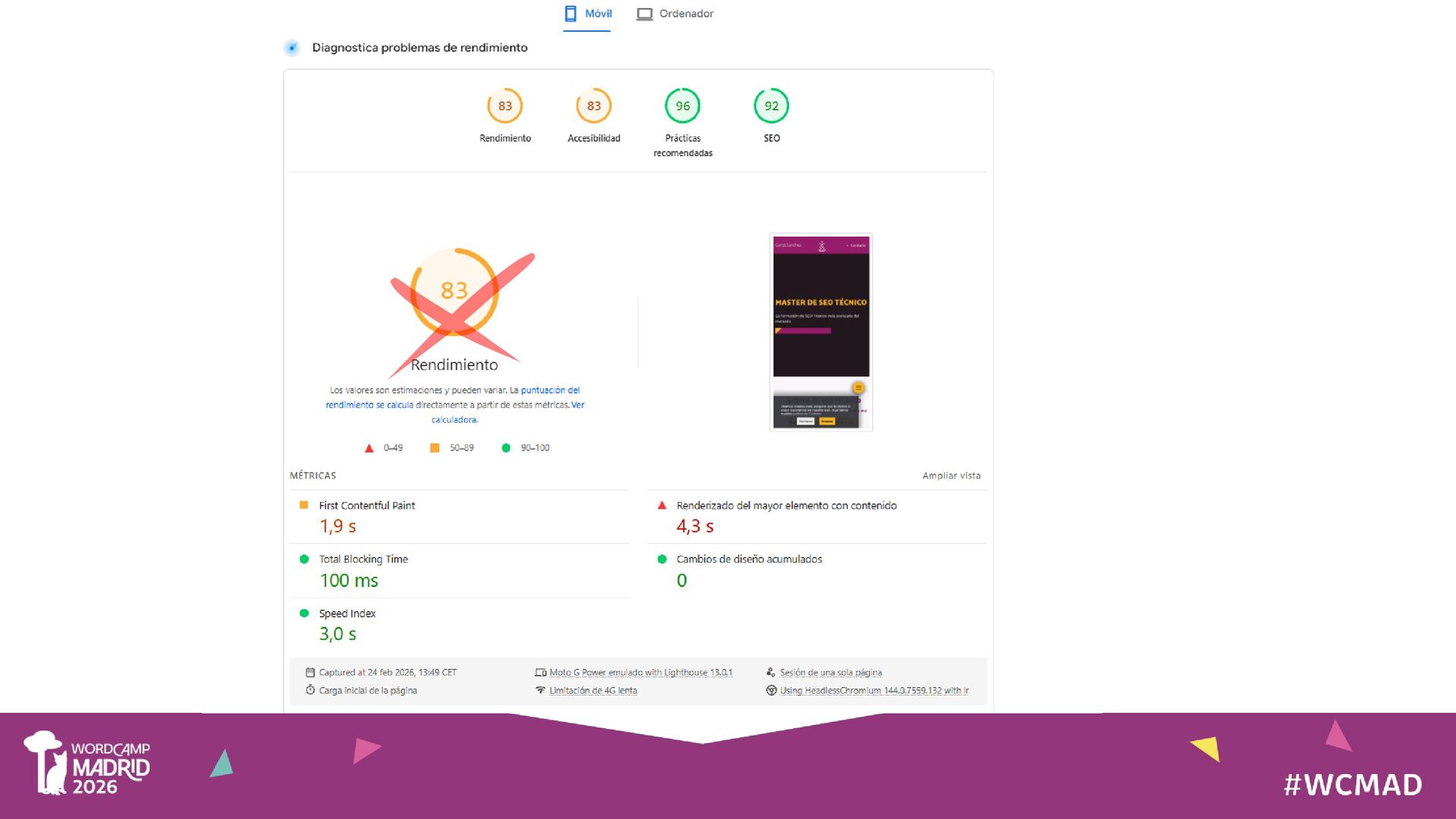The height and width of the screenshot is (819, 1456).
Task: Switch to the Ordenador tab
Action: tap(675, 14)
